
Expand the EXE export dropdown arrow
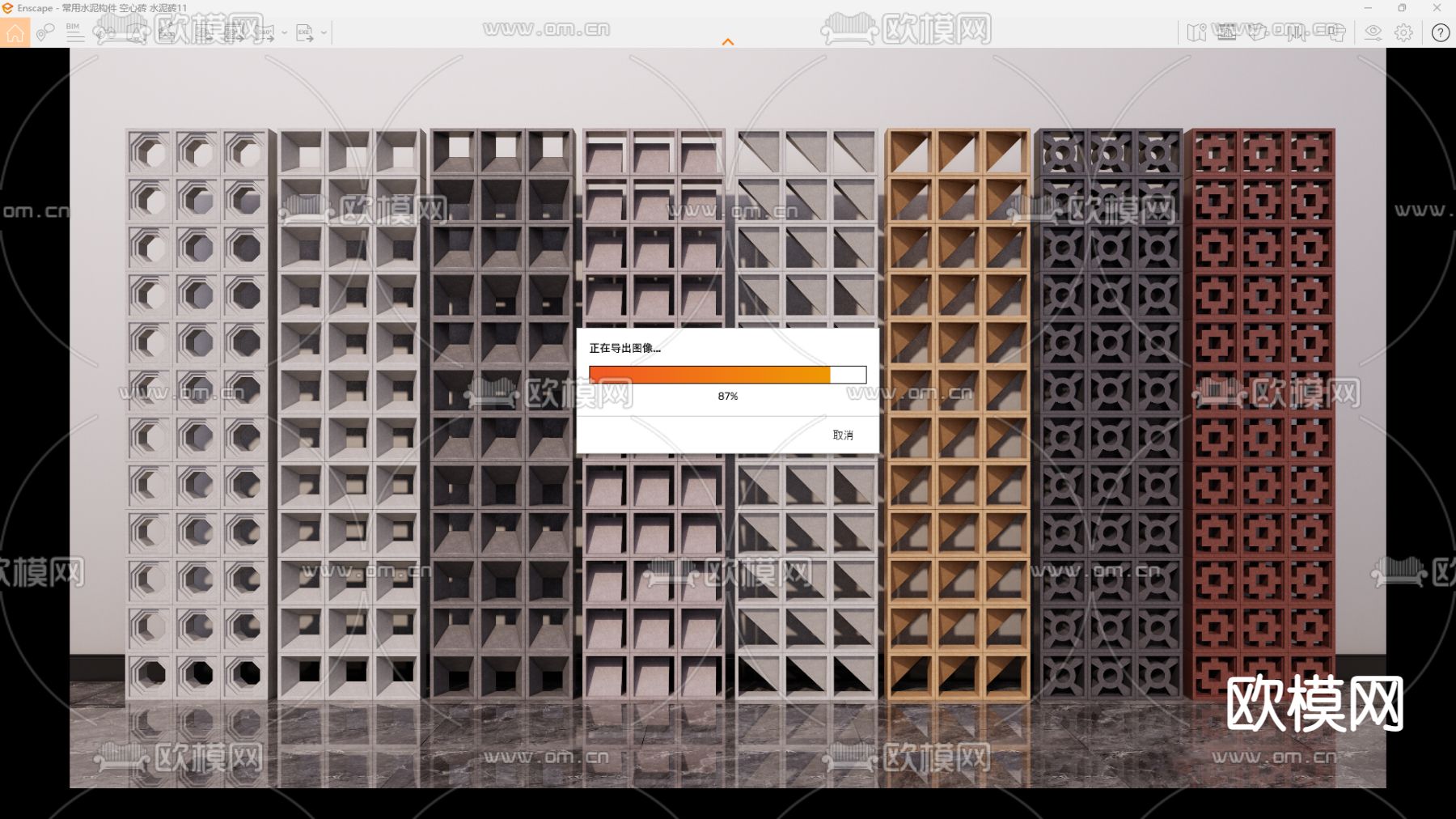coord(324,33)
